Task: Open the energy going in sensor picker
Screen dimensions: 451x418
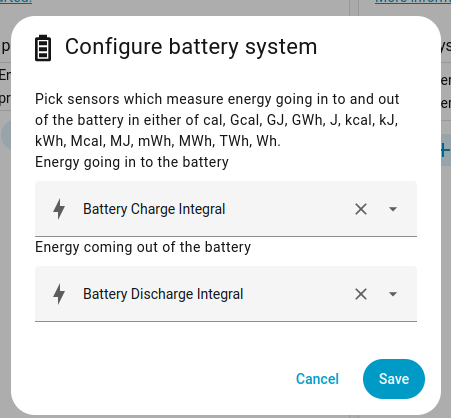Action: (226, 209)
